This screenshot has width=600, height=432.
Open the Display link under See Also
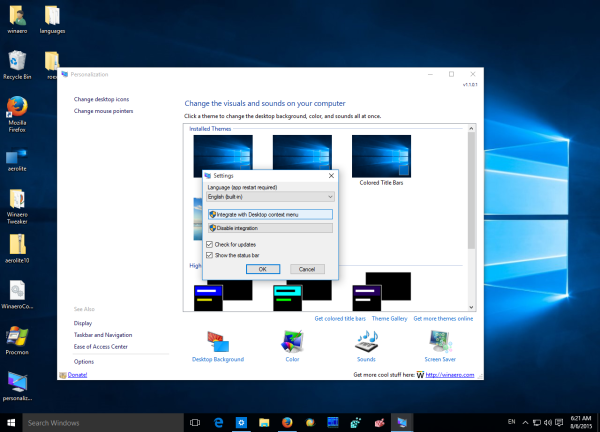(x=83, y=323)
